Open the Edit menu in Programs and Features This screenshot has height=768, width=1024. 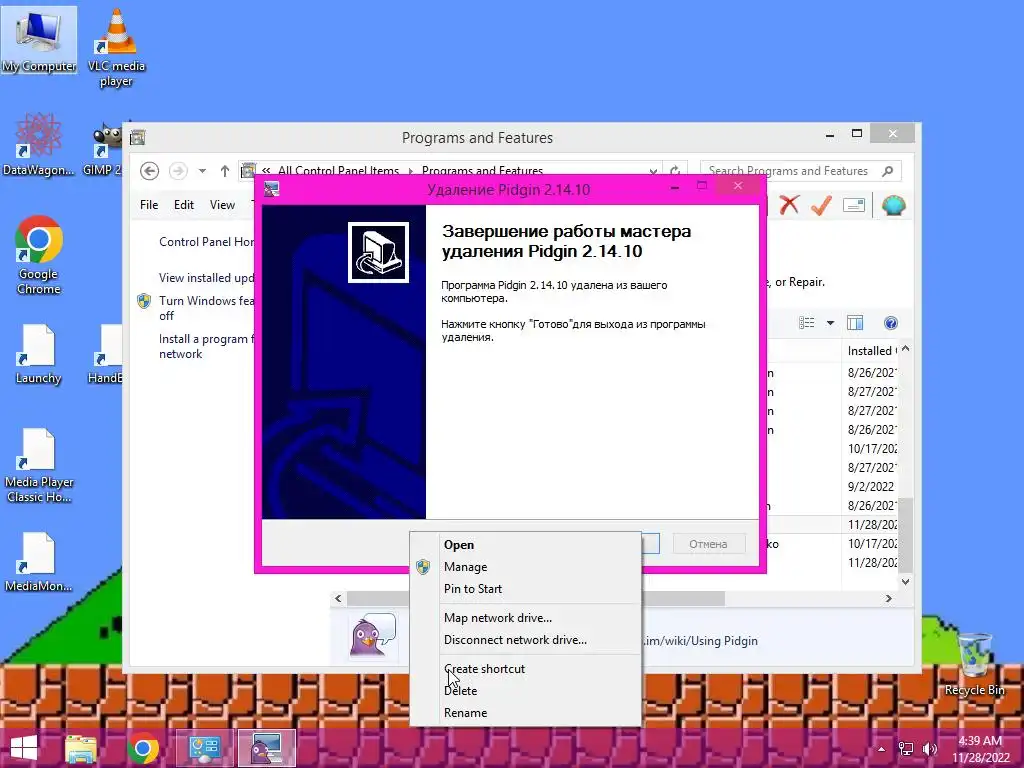coord(184,204)
